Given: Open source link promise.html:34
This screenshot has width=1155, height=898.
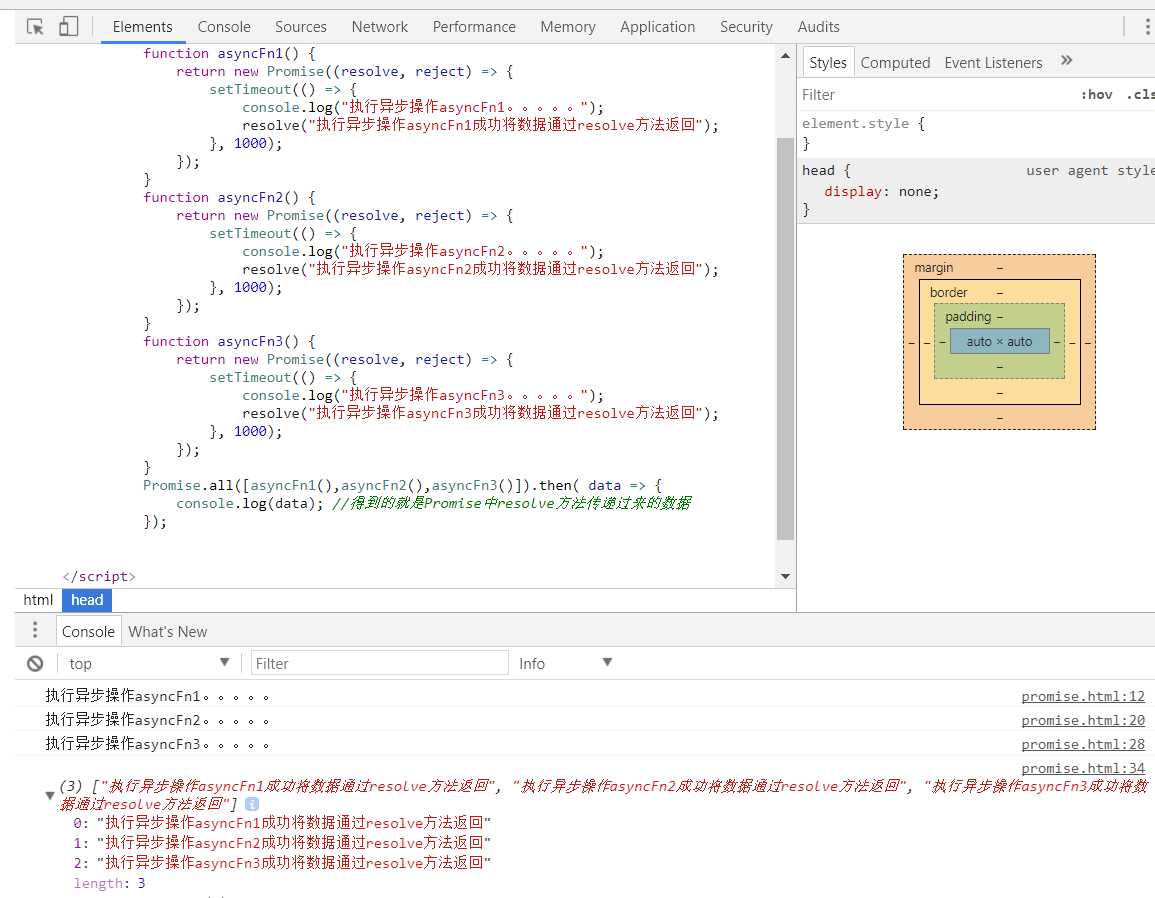Looking at the screenshot, I should [1083, 768].
